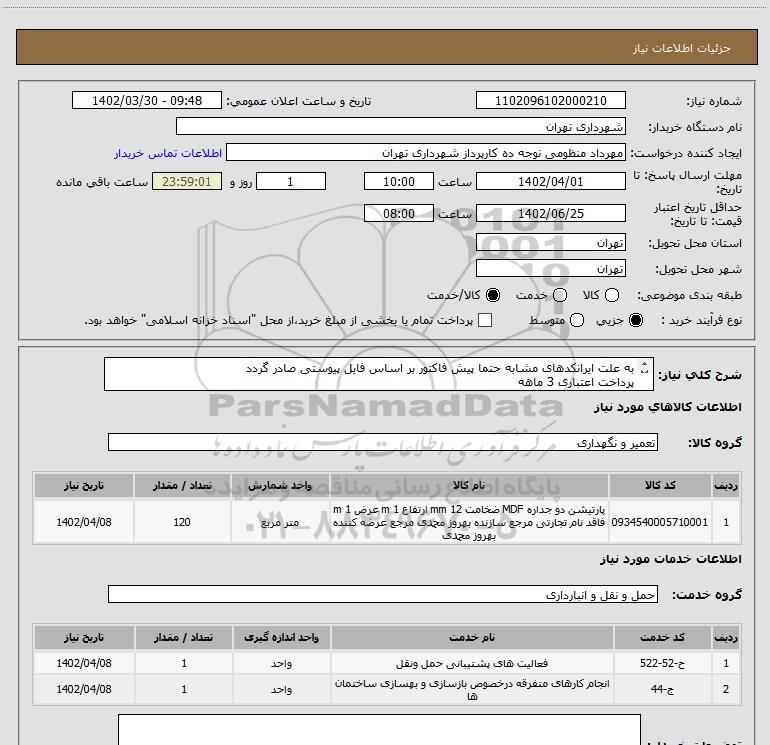Click the remaining days field showing 1
770x745 pixels.
click(291, 182)
